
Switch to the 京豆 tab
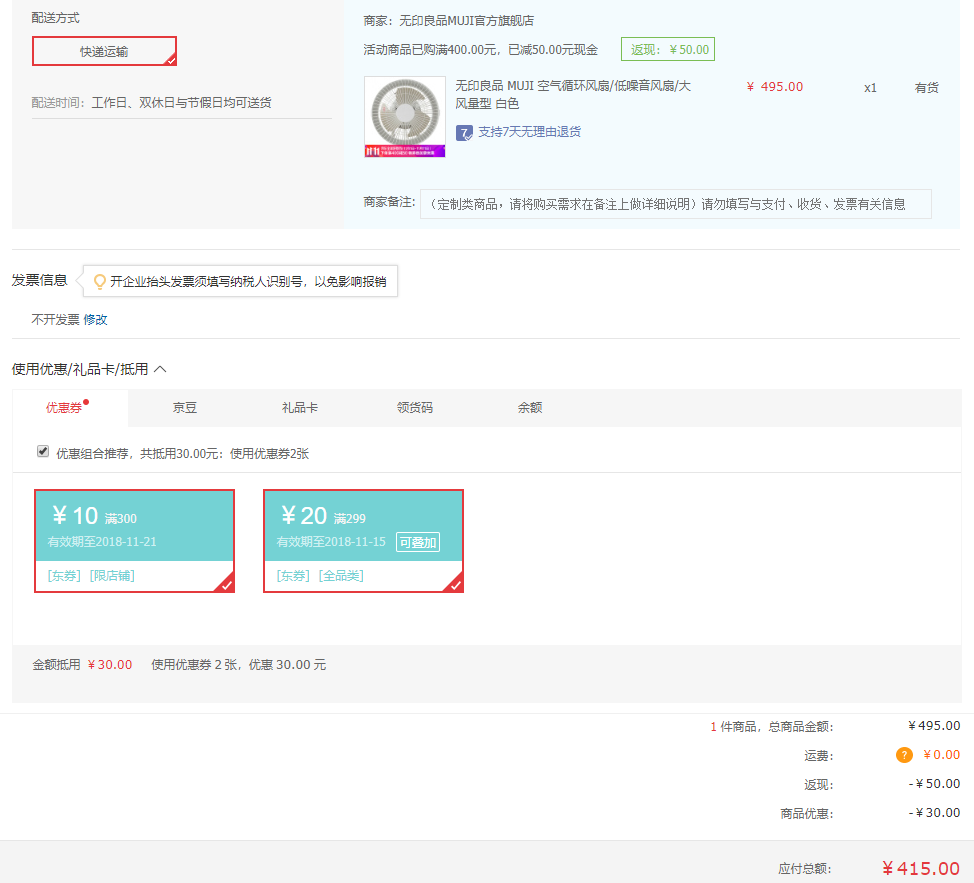[x=184, y=407]
